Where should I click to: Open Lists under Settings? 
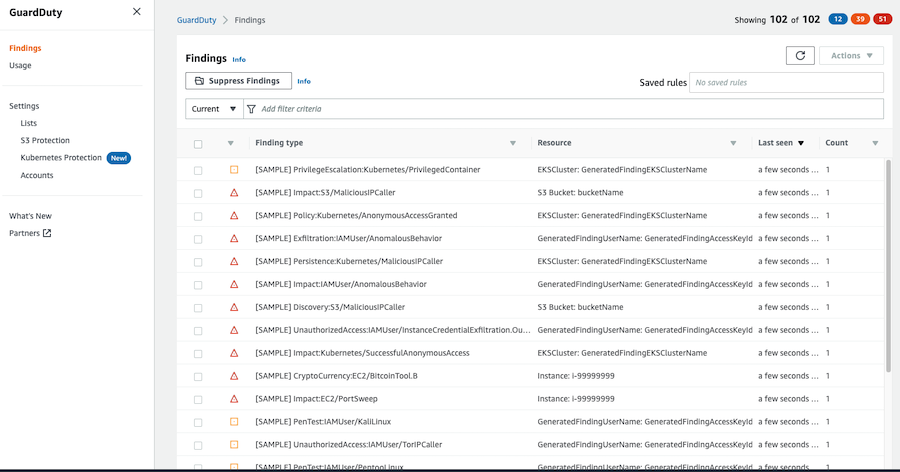(x=29, y=123)
